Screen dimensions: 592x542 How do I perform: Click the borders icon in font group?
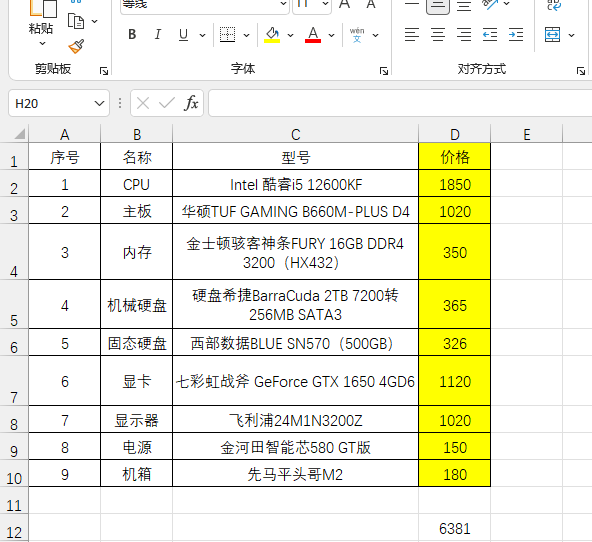pos(227,35)
